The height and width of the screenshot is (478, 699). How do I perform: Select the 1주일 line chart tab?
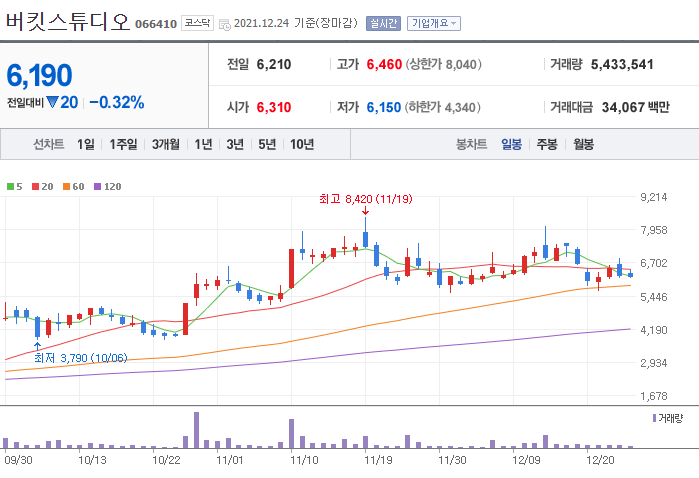[123, 144]
